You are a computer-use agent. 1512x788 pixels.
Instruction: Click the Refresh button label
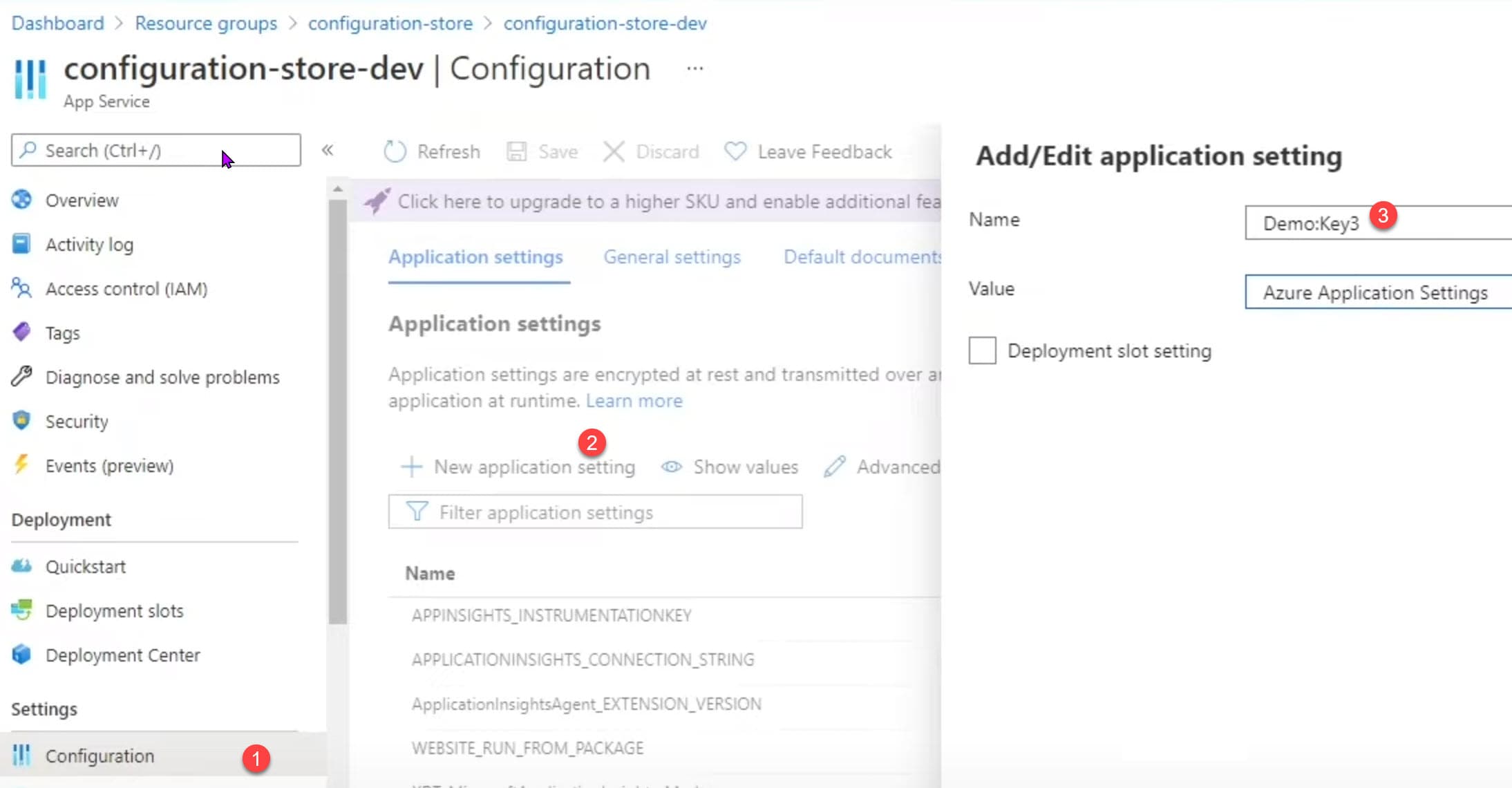448,151
